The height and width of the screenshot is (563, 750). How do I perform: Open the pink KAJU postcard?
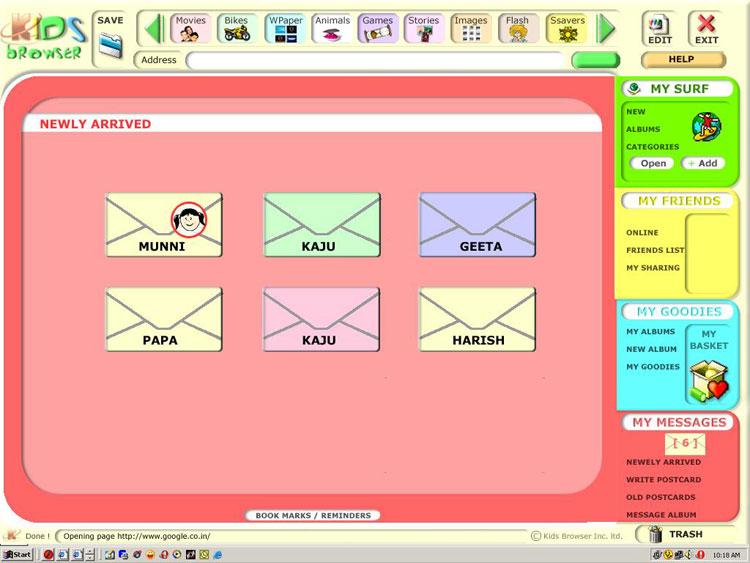coord(322,320)
